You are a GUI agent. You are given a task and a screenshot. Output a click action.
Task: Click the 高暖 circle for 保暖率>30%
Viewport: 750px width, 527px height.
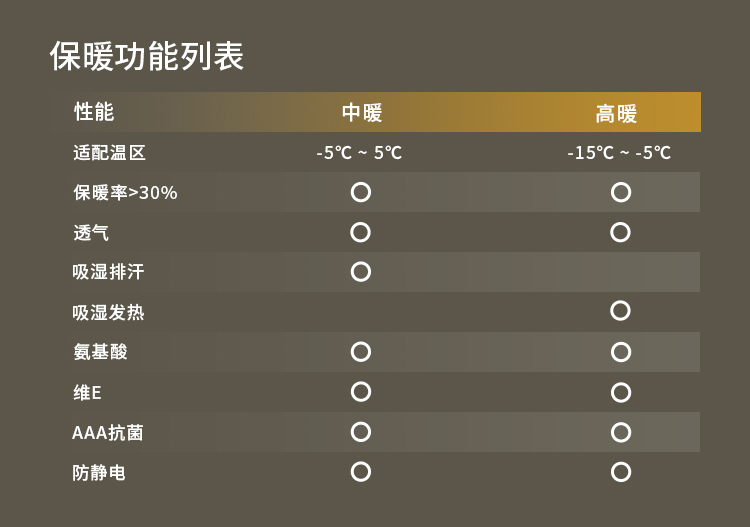click(621, 192)
